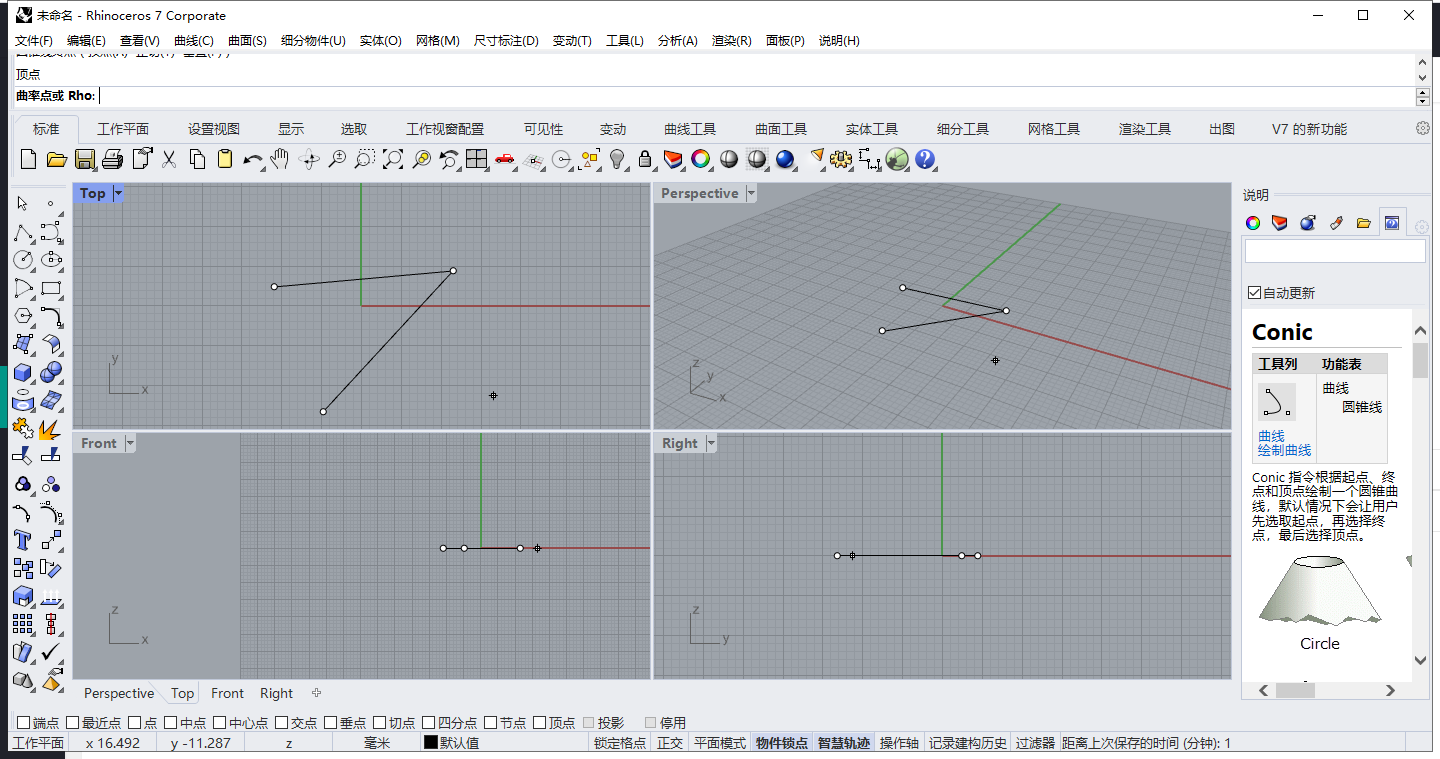This screenshot has width=1440, height=759.
Task: Click the New file icon
Action: [x=28, y=159]
